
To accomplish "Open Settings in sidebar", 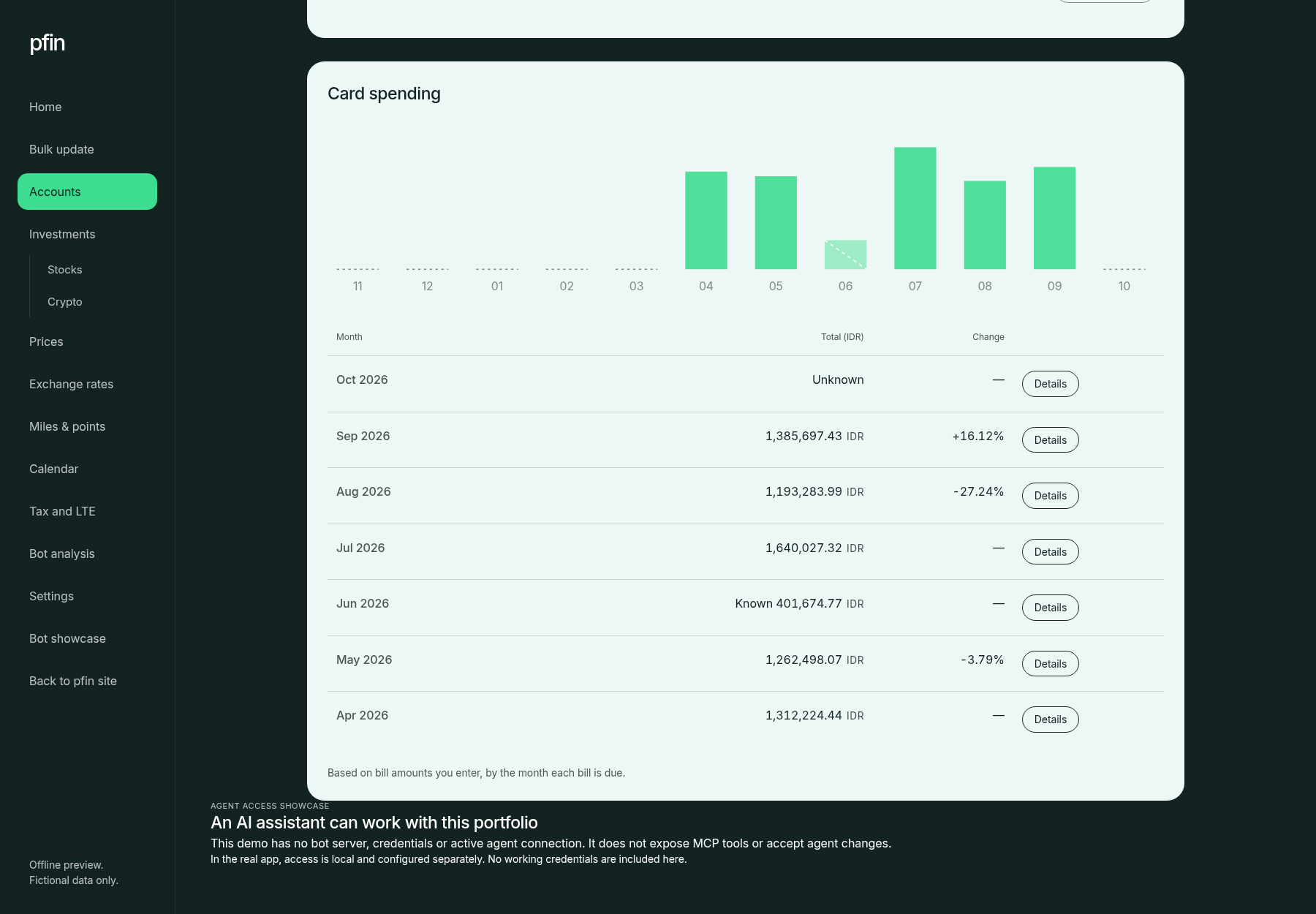I will [87, 596].
